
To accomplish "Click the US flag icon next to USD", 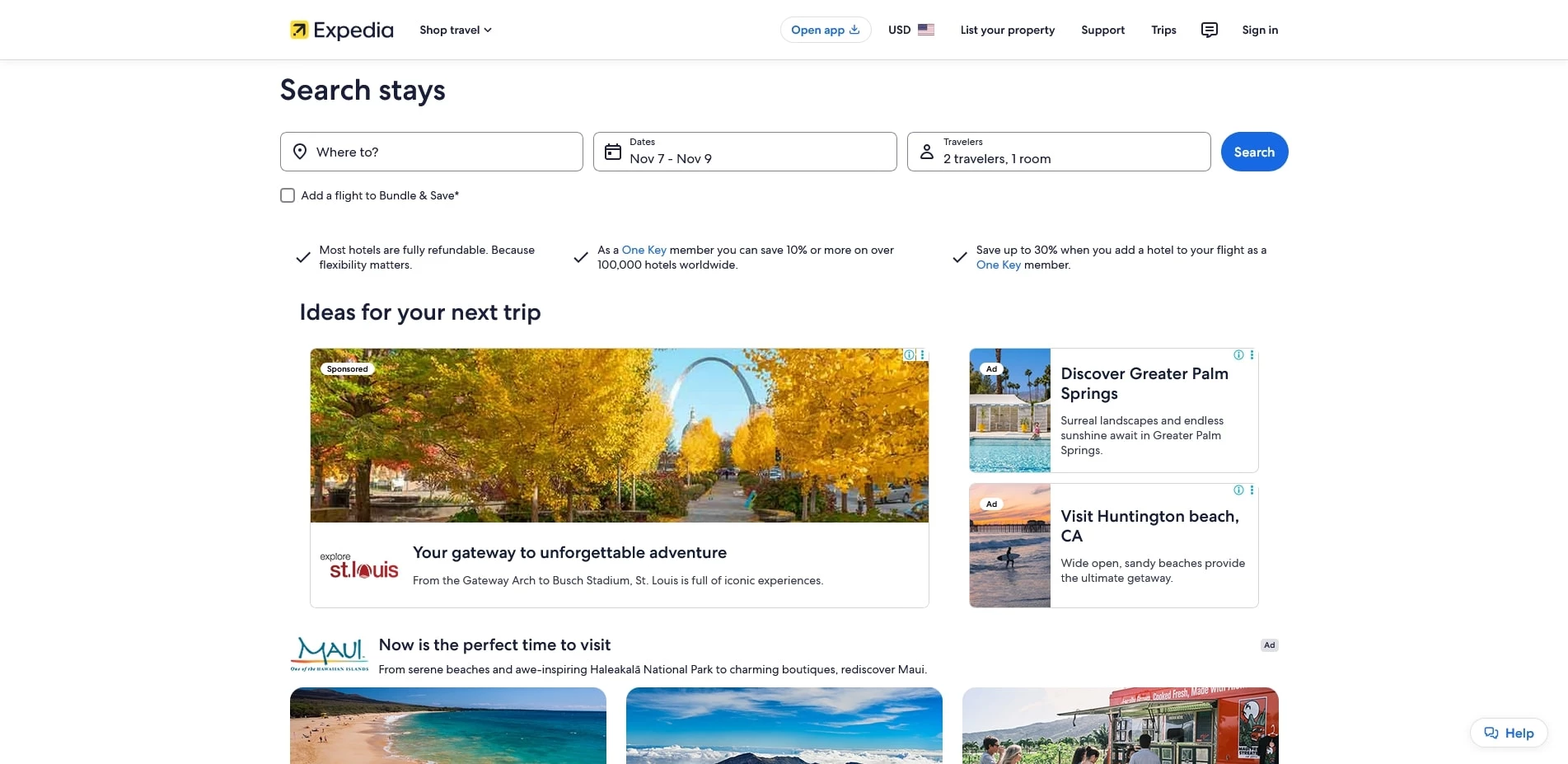I will (926, 30).
